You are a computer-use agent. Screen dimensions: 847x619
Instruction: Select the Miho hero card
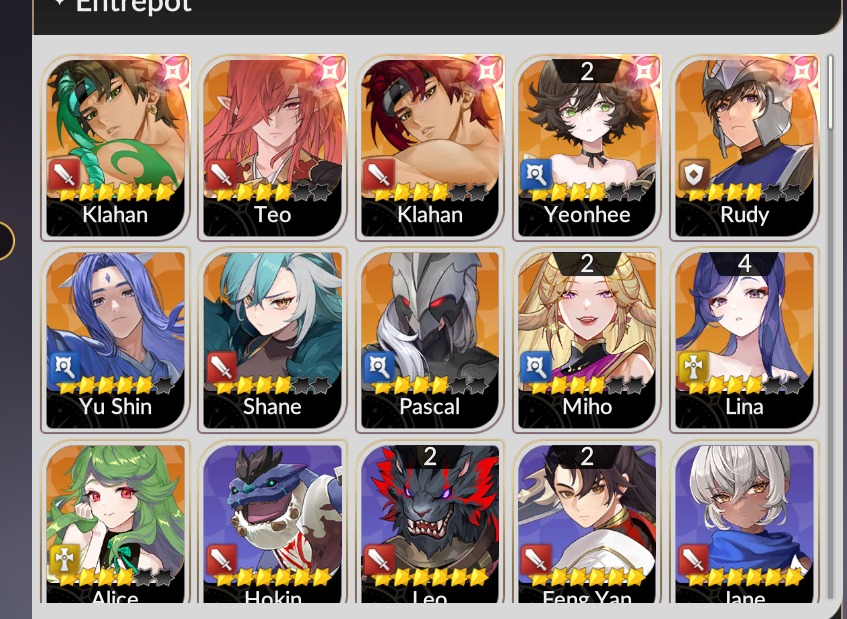click(587, 339)
